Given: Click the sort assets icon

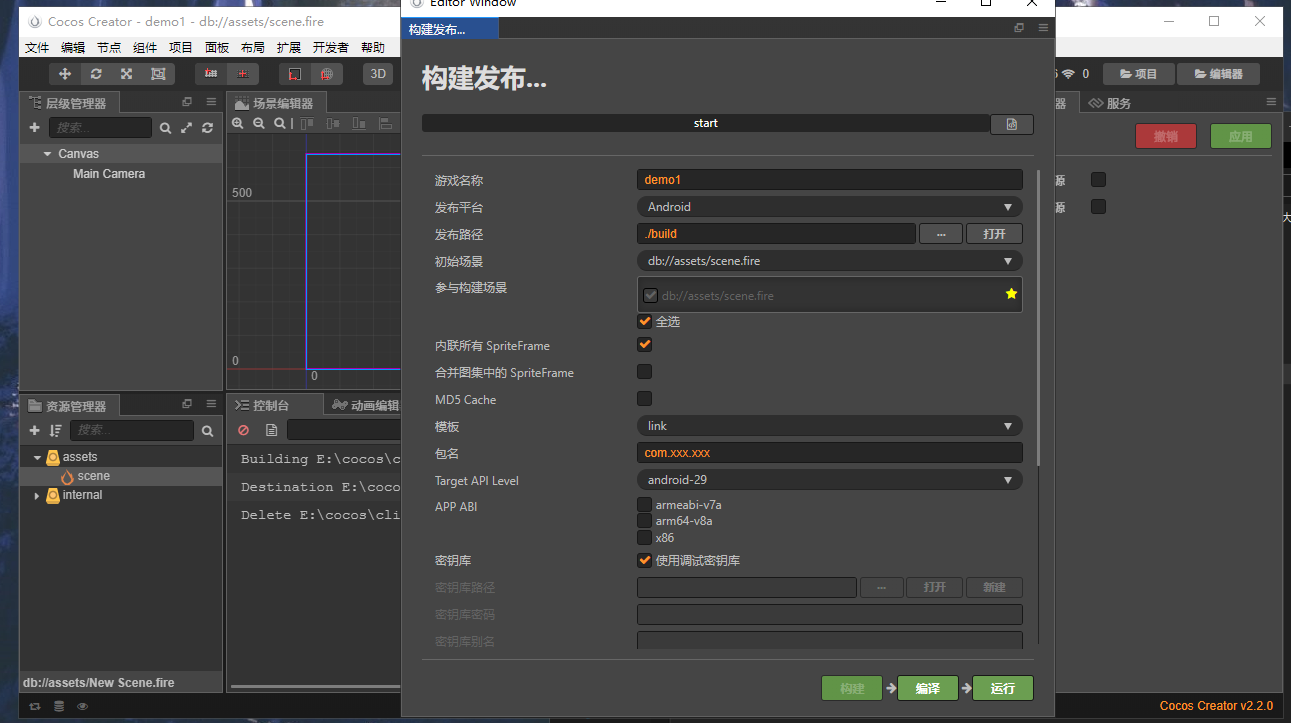Looking at the screenshot, I should pos(55,431).
